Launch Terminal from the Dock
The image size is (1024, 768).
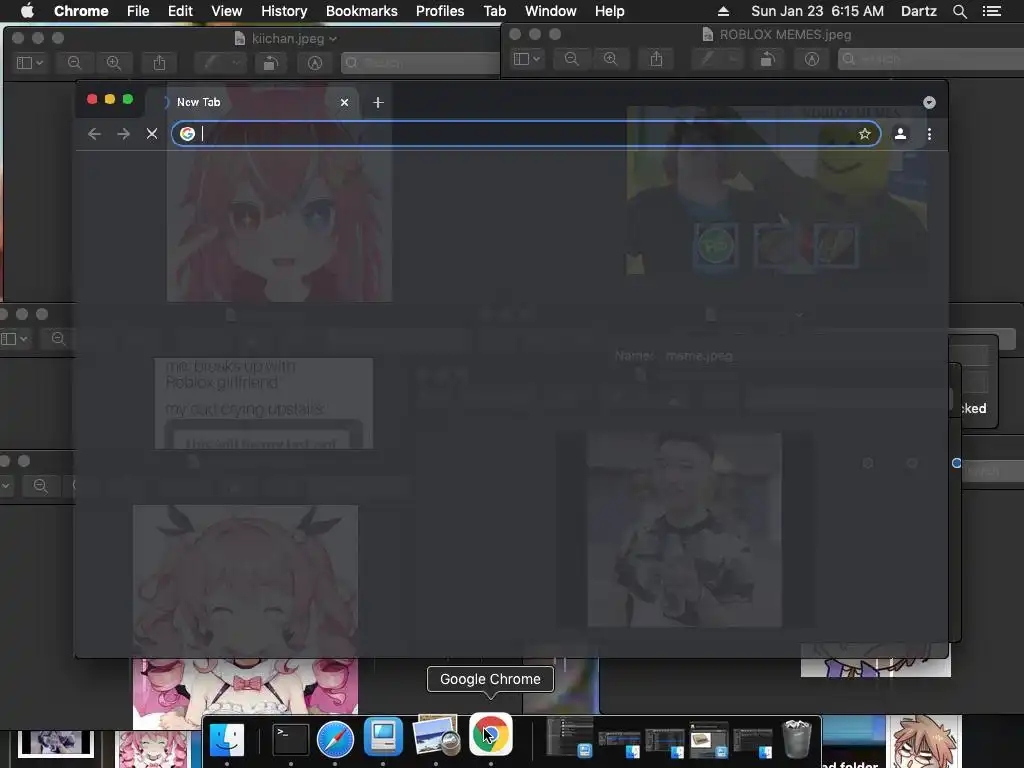[290, 739]
